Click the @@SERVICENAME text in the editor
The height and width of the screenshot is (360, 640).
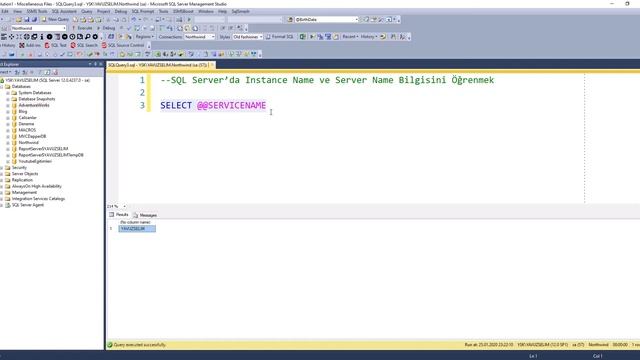pos(231,106)
